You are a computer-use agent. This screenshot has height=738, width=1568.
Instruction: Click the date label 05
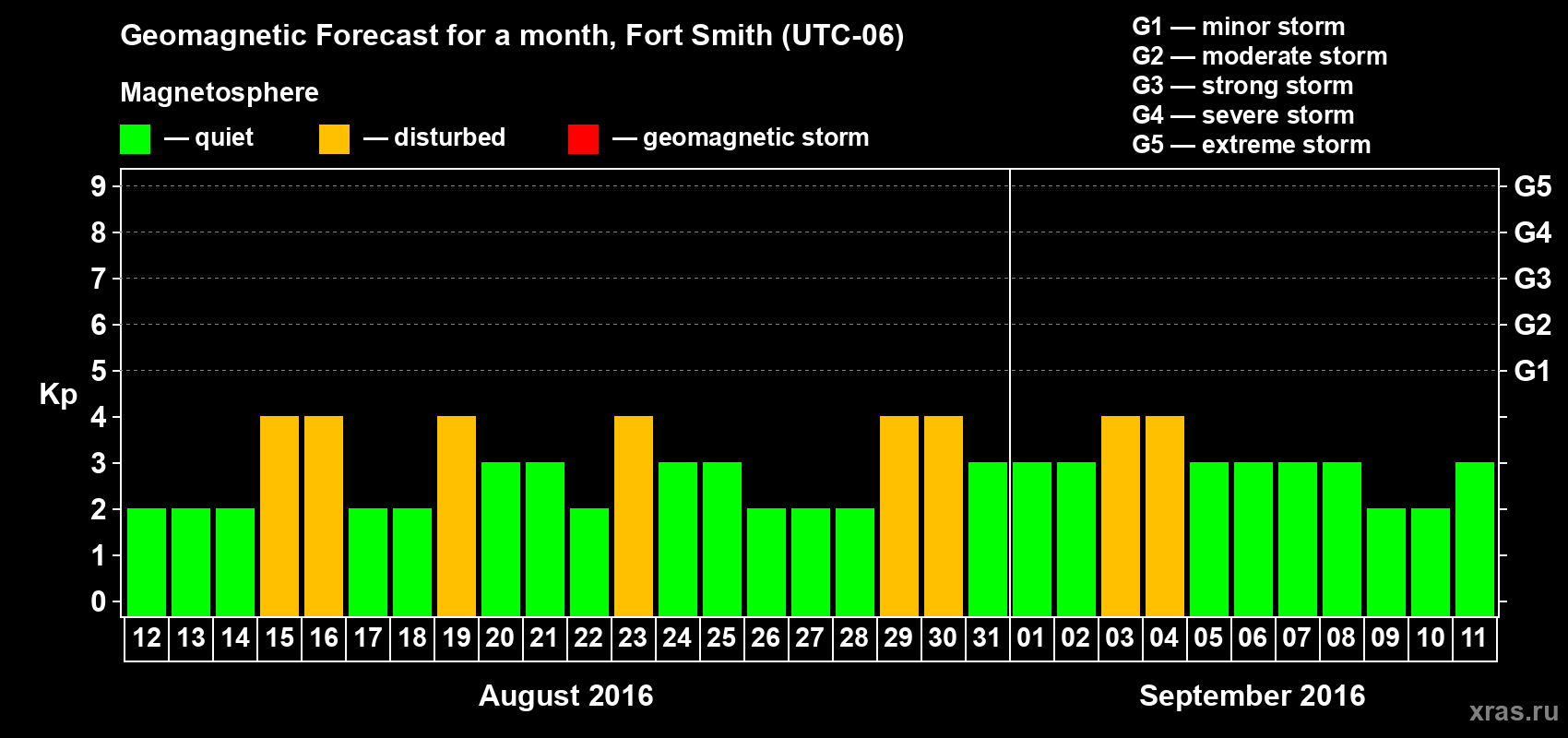click(x=1209, y=638)
